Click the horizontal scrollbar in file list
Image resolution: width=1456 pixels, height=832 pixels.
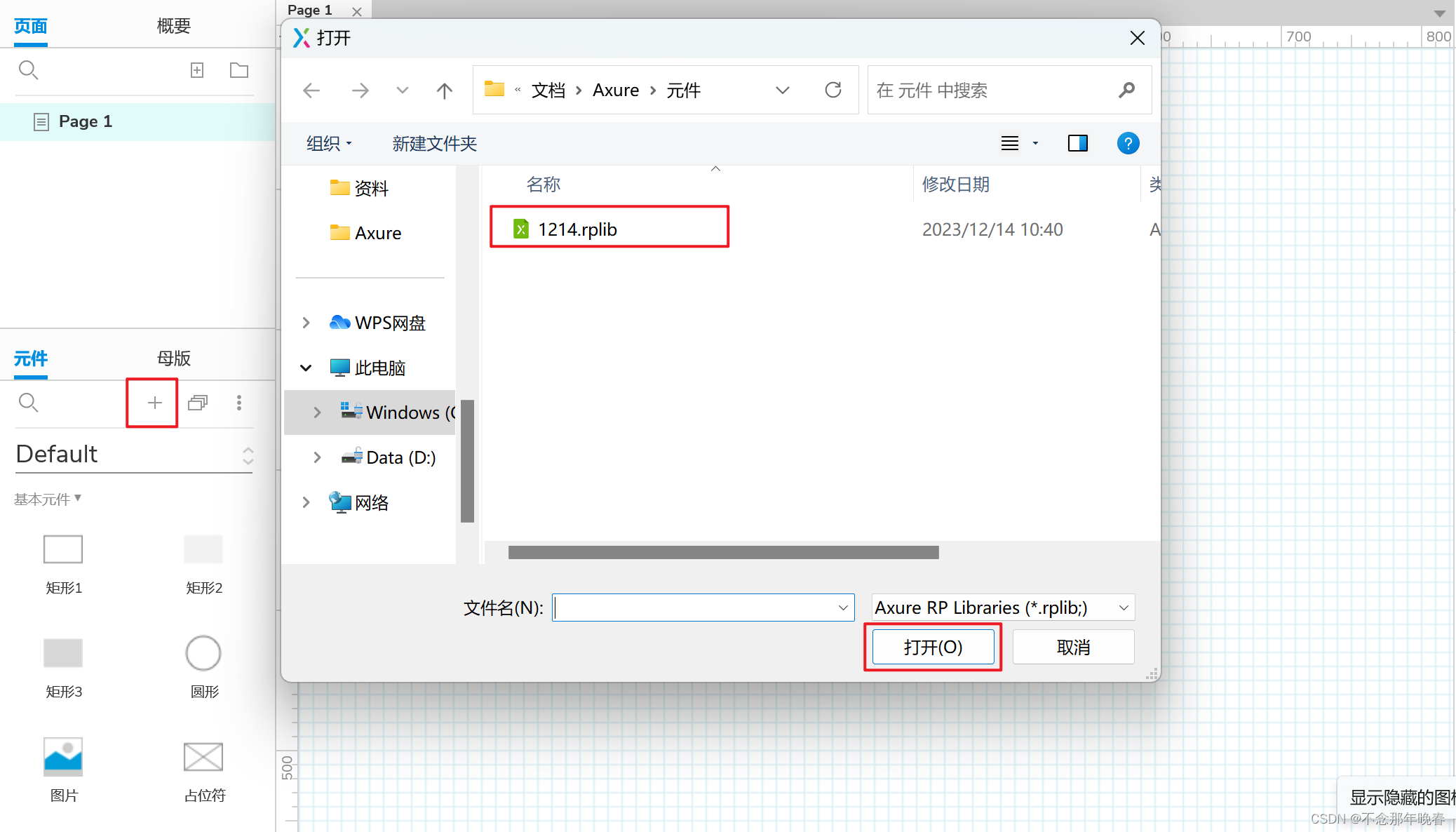723,553
